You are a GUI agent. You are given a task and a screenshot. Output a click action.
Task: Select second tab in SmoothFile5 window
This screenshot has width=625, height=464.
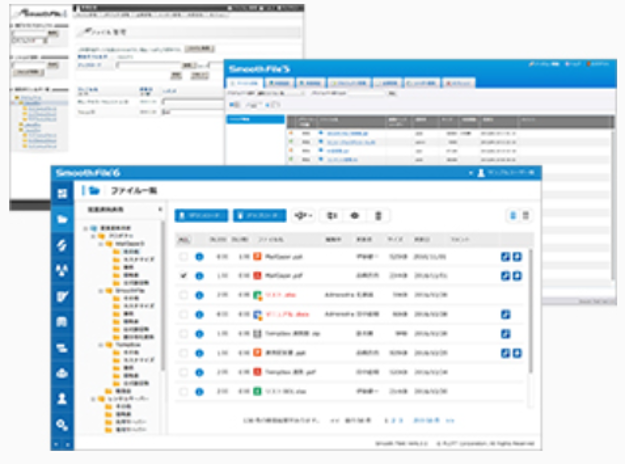[279, 83]
